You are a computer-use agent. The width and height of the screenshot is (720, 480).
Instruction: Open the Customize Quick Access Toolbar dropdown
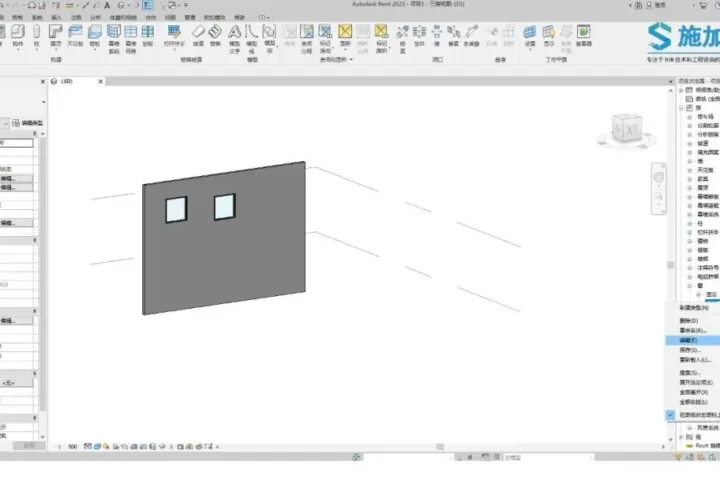point(186,6)
